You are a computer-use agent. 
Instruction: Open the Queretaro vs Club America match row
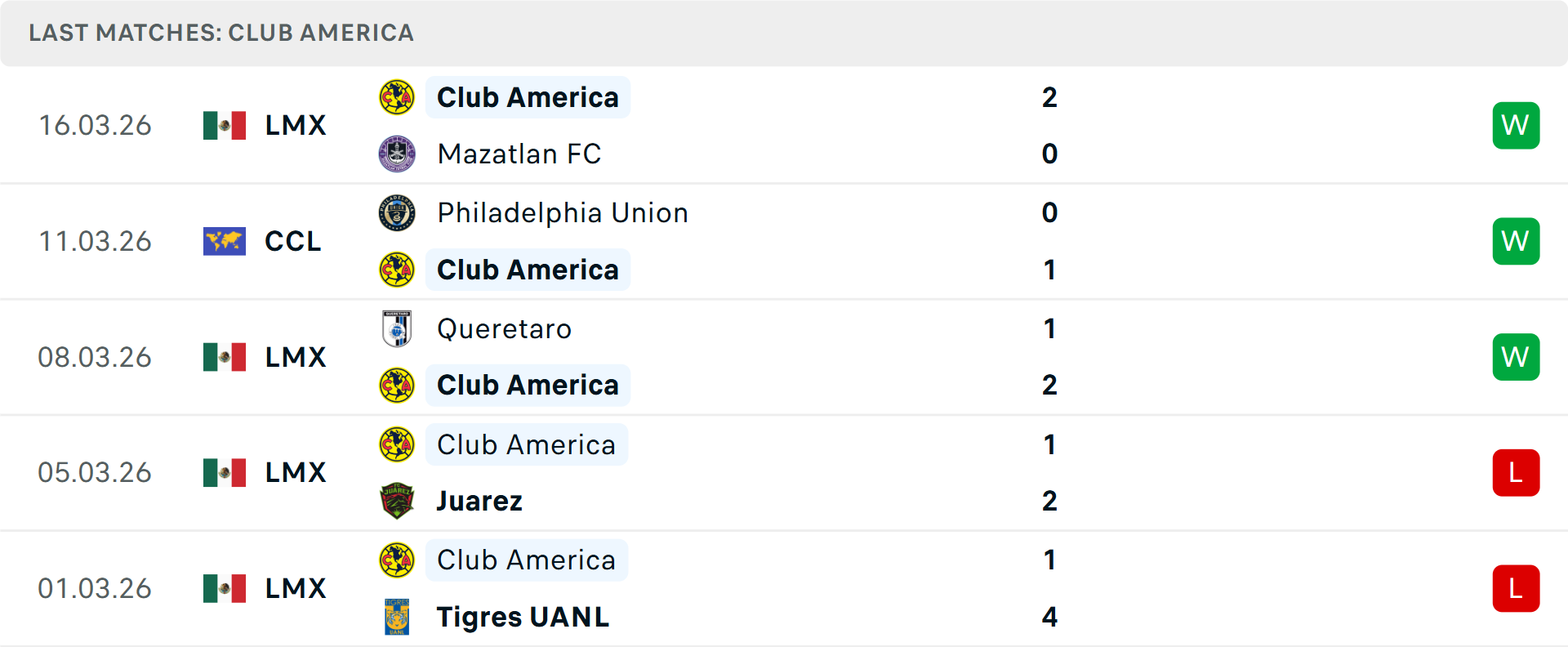pos(784,357)
